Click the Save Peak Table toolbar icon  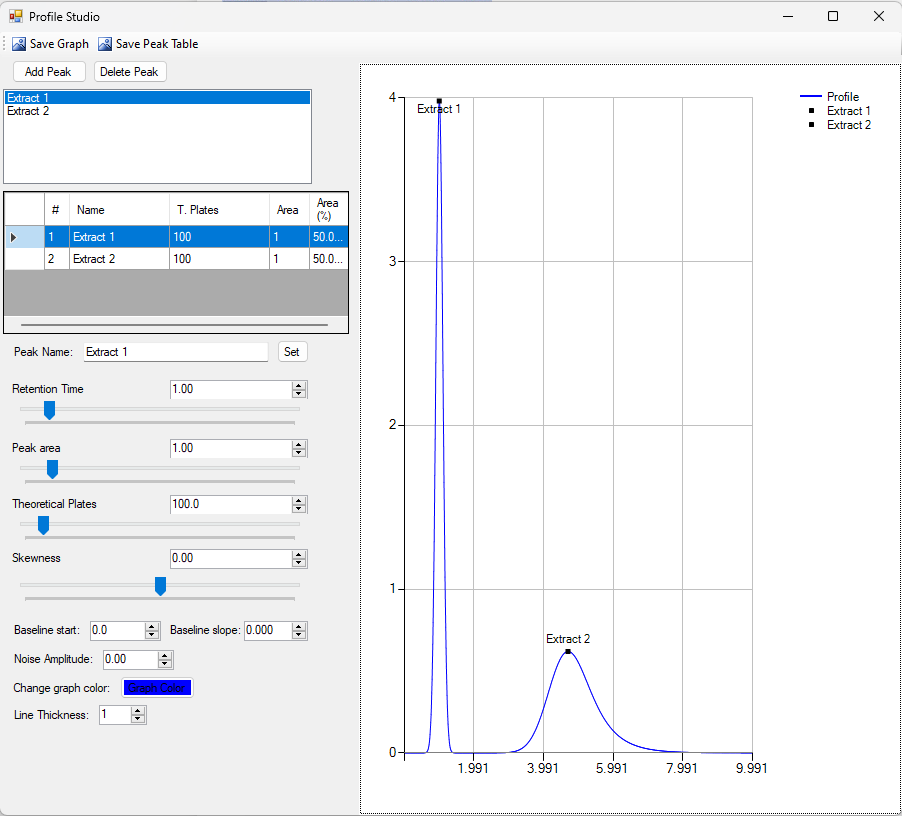point(105,44)
